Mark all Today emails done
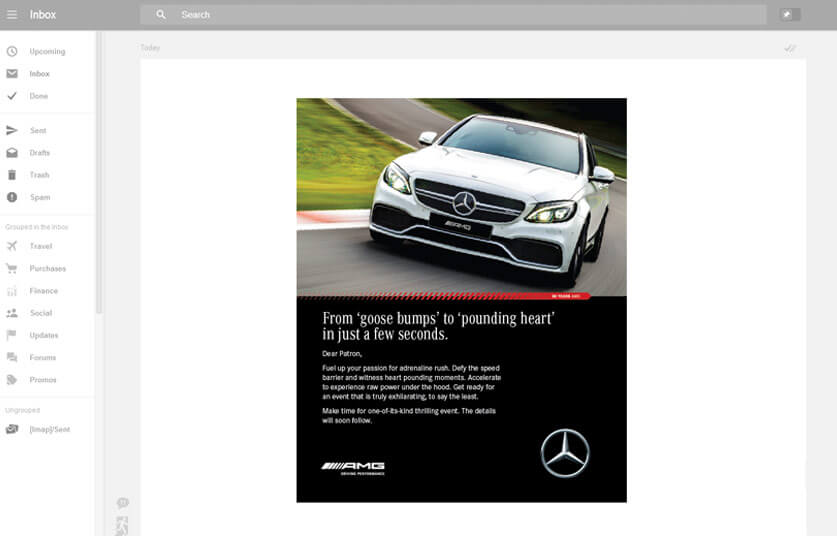837x536 pixels. [x=790, y=49]
